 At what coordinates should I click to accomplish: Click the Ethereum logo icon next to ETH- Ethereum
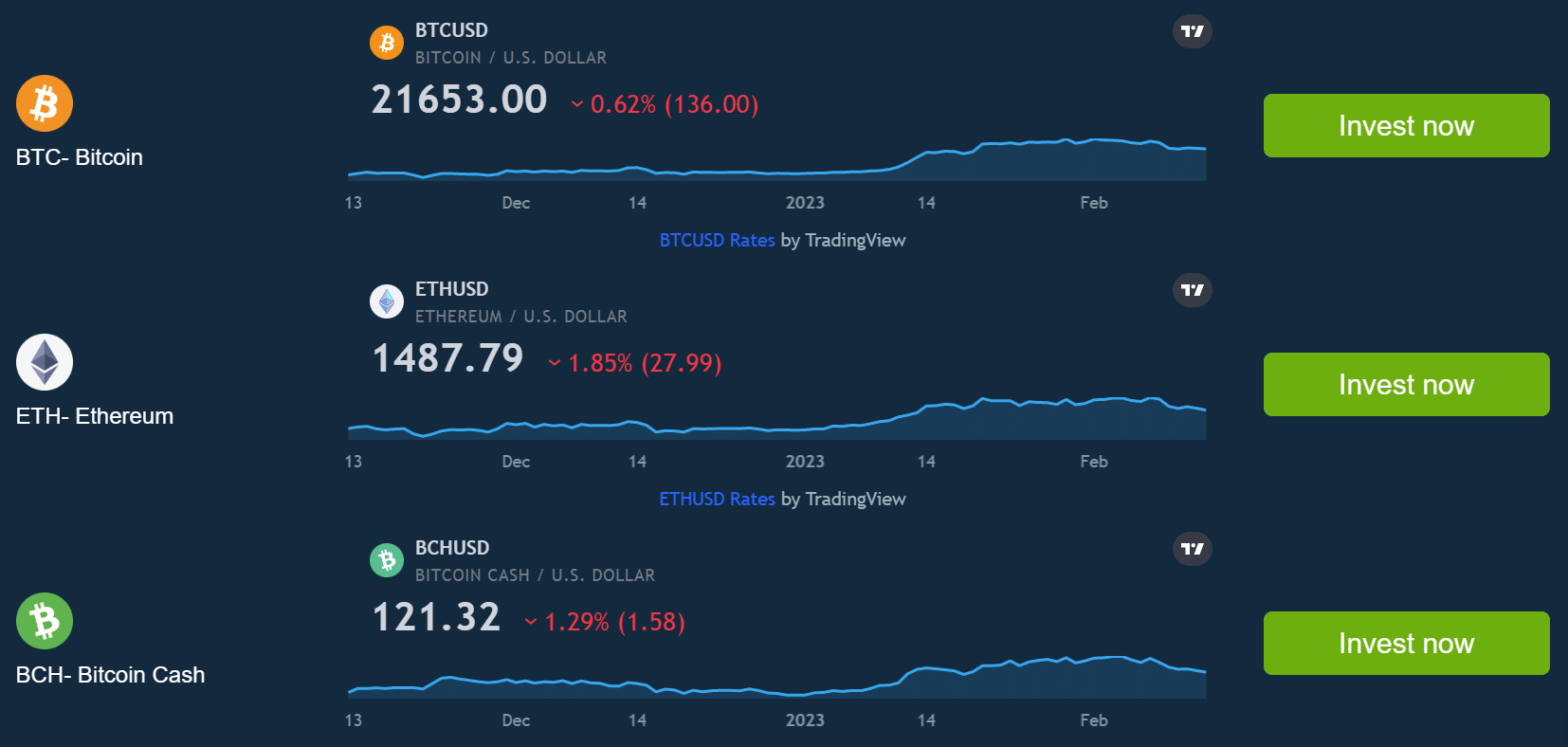44,361
